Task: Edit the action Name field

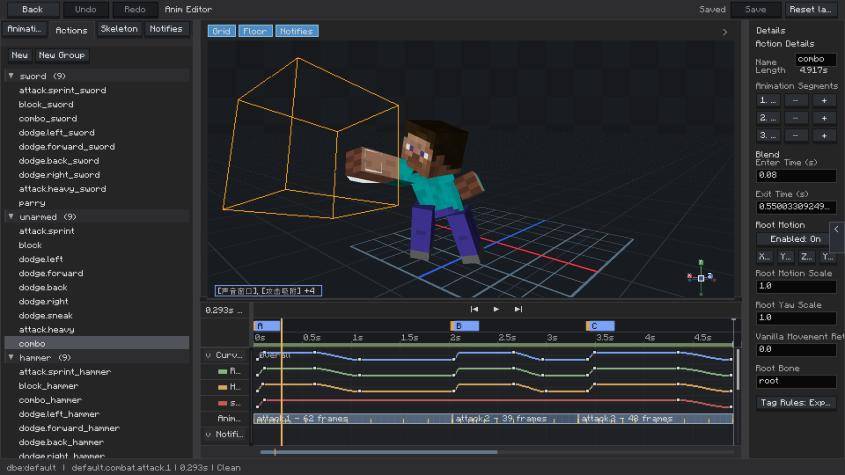Action: [x=815, y=59]
